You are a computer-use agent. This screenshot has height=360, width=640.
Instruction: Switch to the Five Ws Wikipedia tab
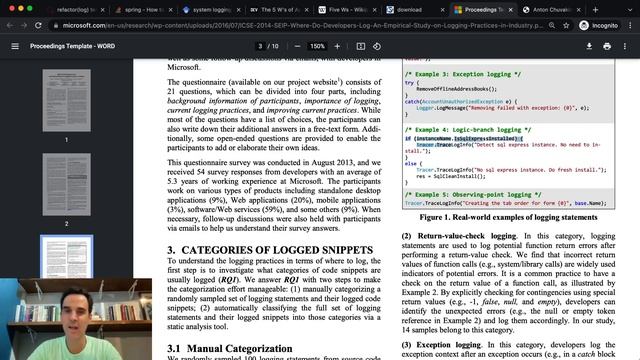pos(347,9)
